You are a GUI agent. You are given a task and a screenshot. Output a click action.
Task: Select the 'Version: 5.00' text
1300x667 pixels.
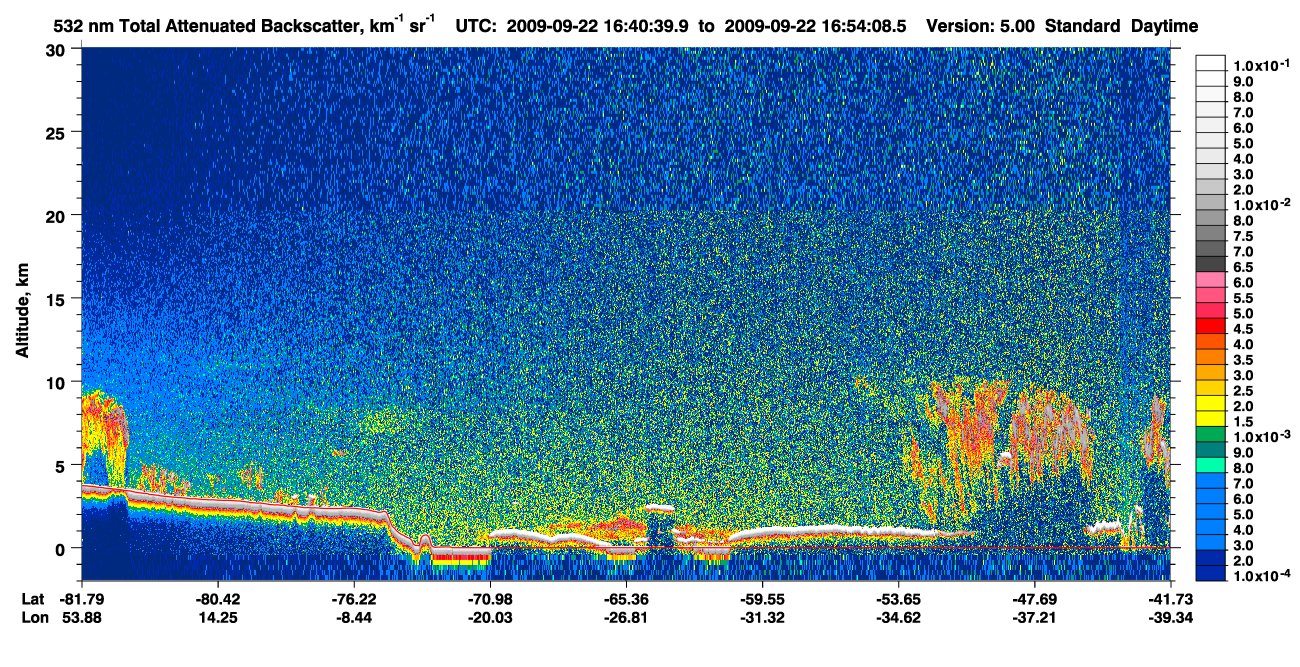tap(981, 27)
